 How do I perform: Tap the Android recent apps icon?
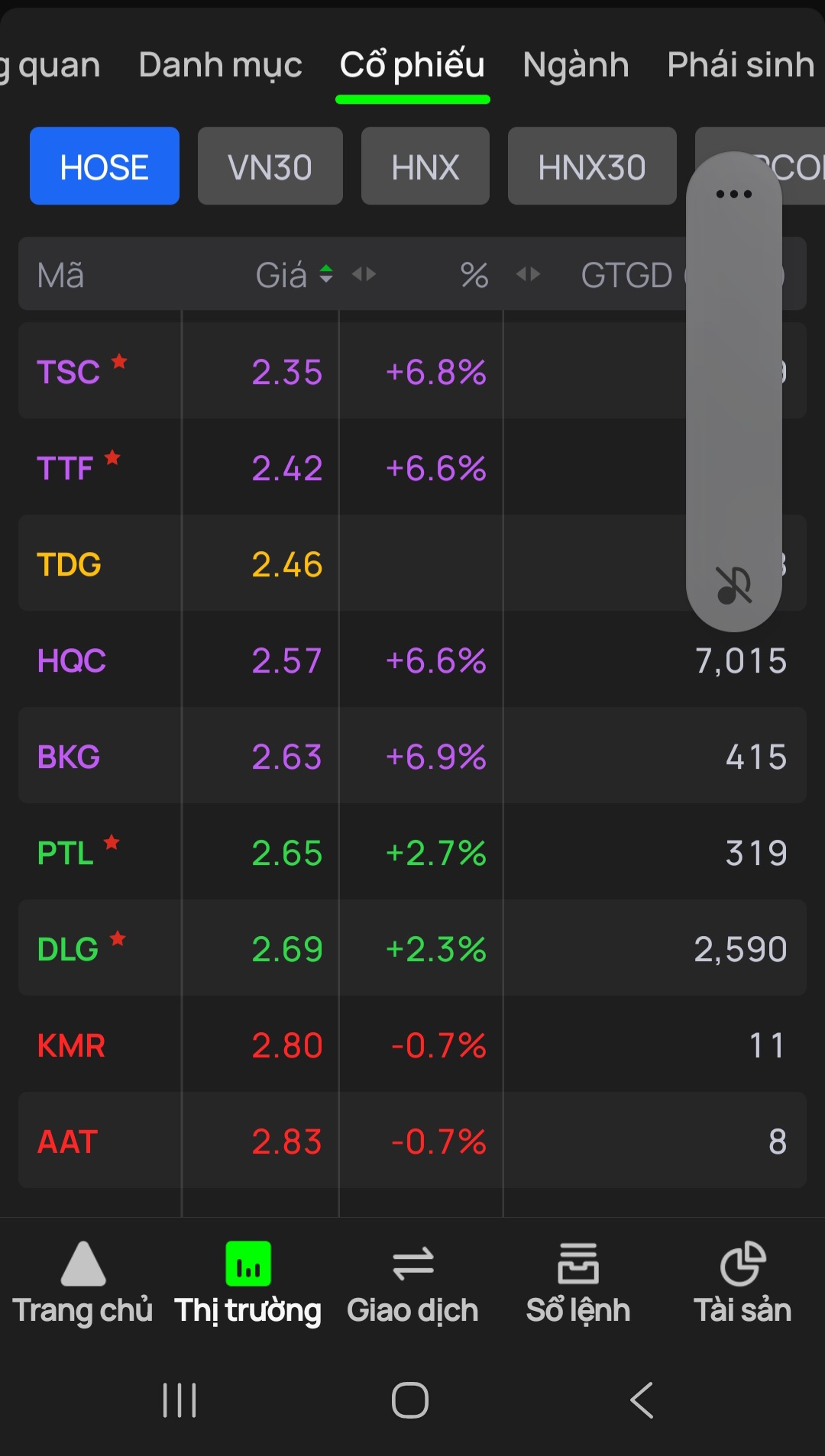tap(180, 1400)
